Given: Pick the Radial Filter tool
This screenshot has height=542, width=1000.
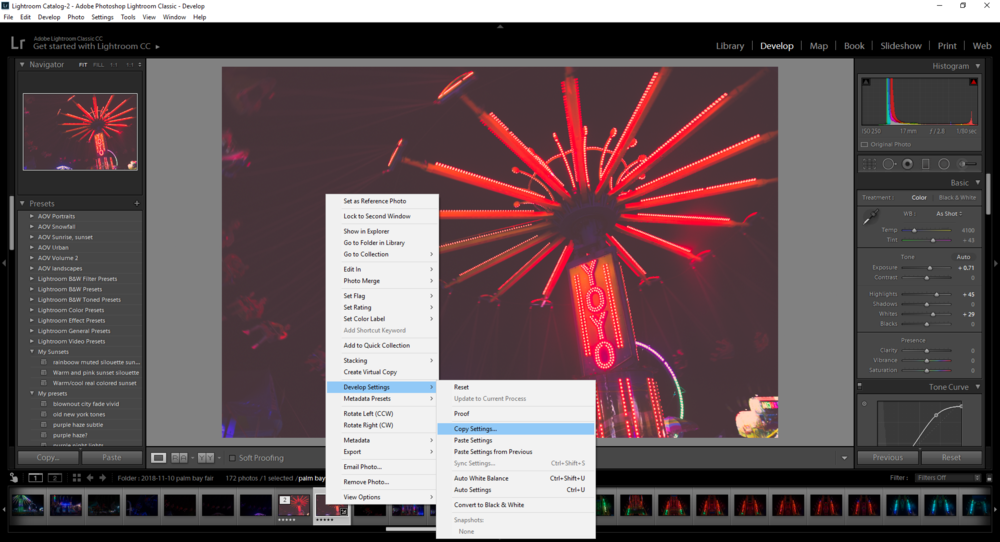Looking at the screenshot, I should [x=945, y=164].
